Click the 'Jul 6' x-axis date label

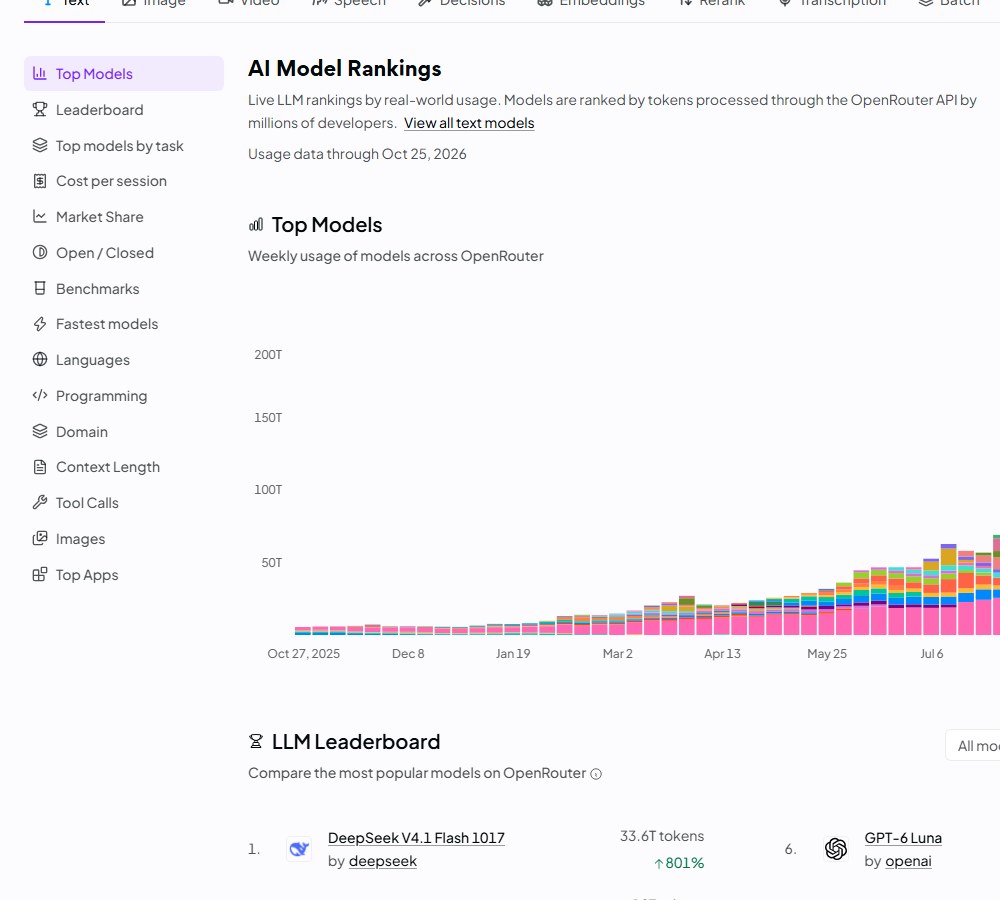tap(931, 654)
